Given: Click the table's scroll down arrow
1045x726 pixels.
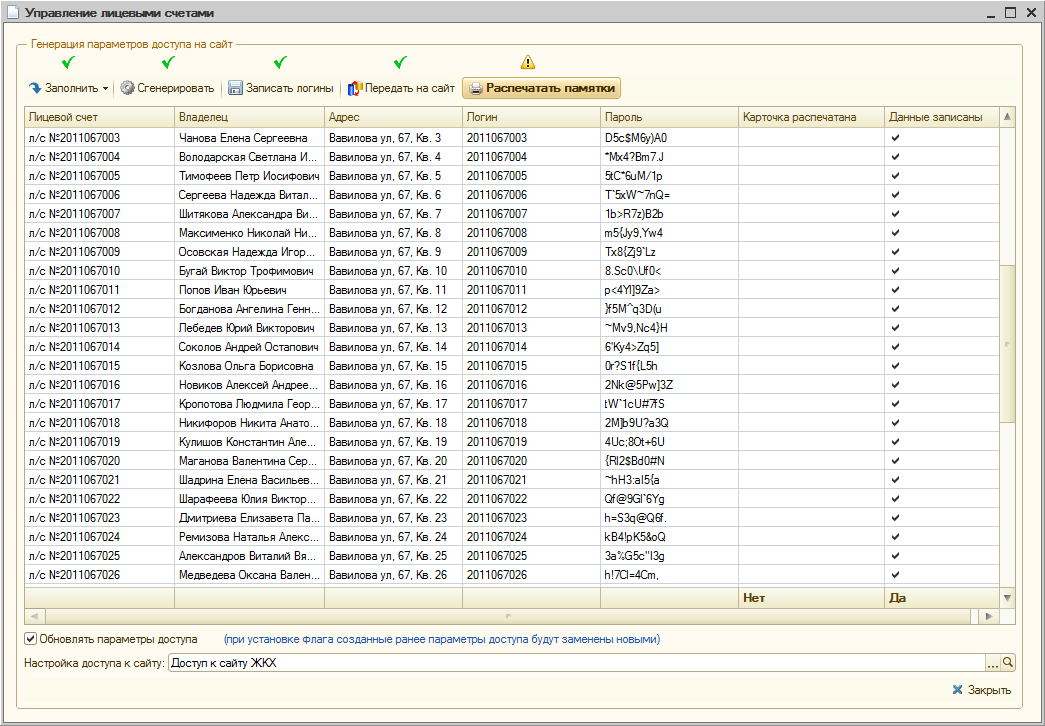Looking at the screenshot, I should 1007,597.
